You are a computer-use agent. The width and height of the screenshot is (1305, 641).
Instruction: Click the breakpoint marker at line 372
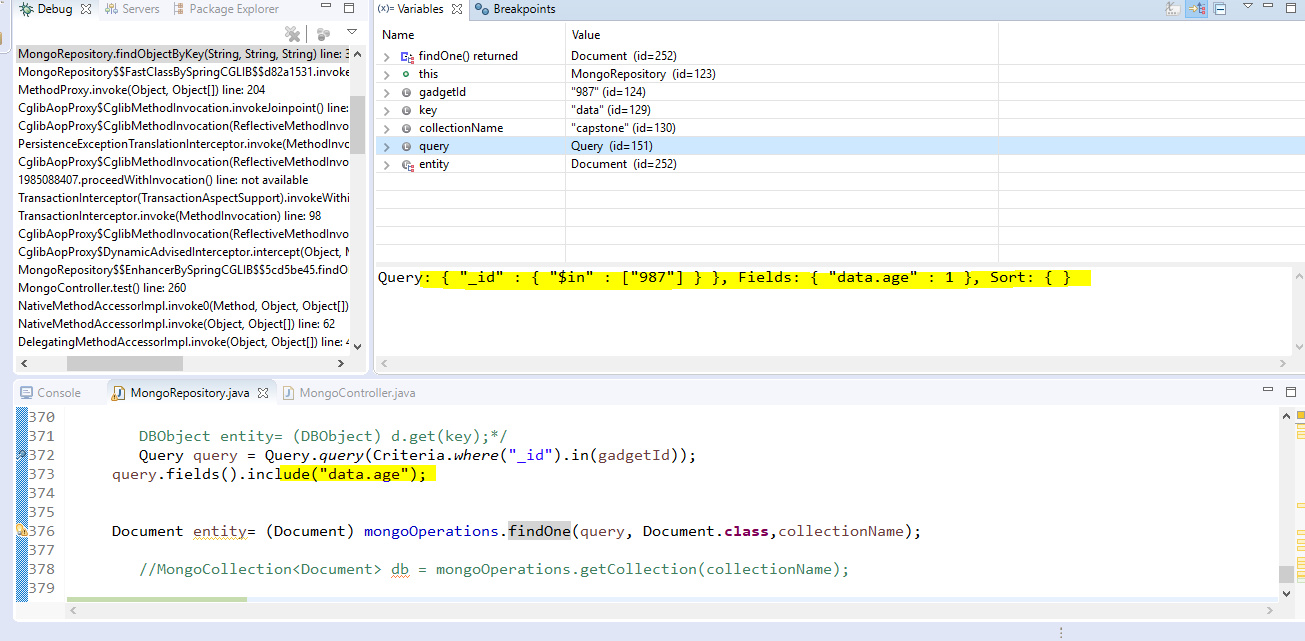[x=21, y=455]
